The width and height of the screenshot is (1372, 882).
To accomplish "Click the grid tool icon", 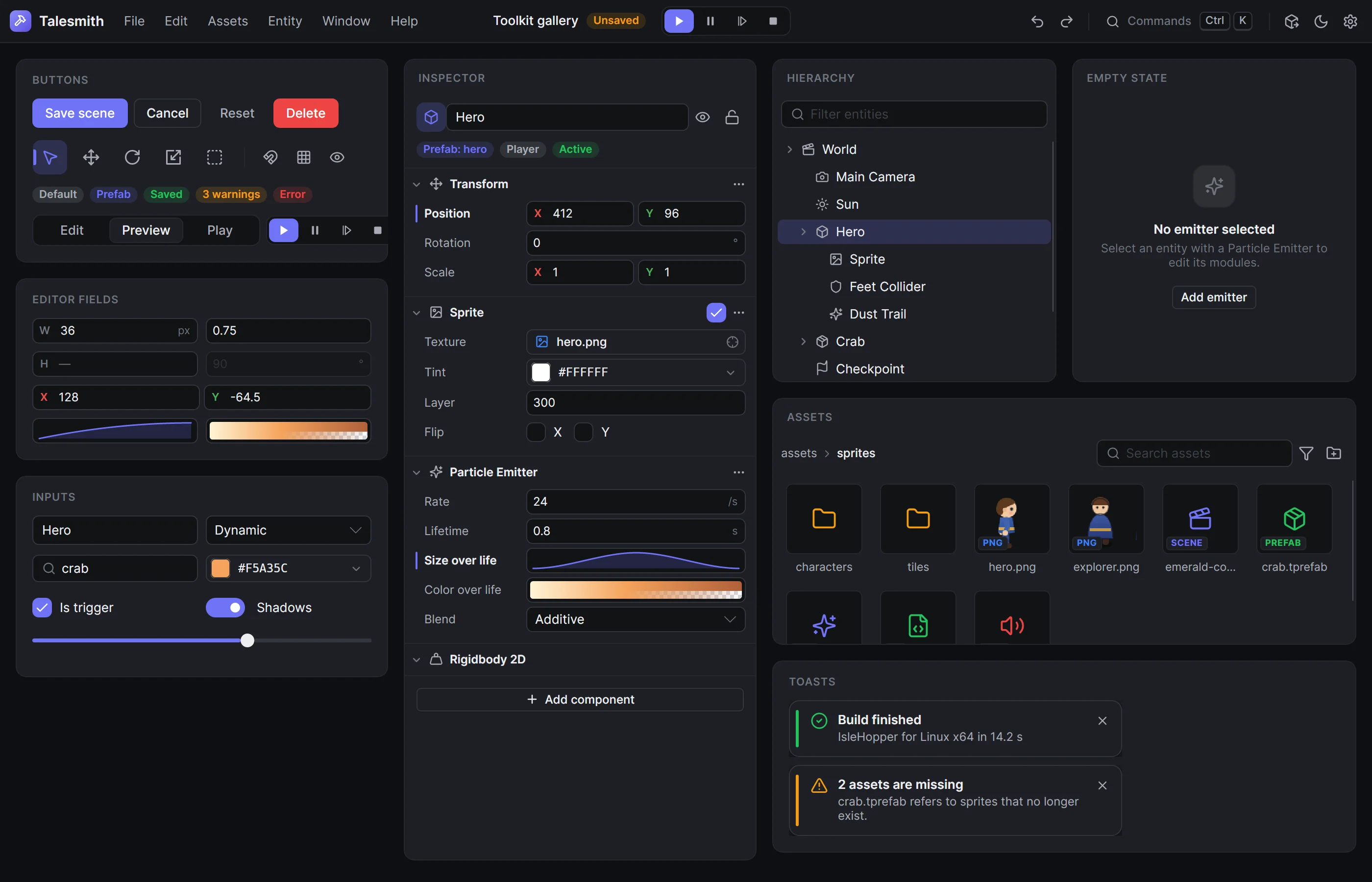I will (303, 157).
